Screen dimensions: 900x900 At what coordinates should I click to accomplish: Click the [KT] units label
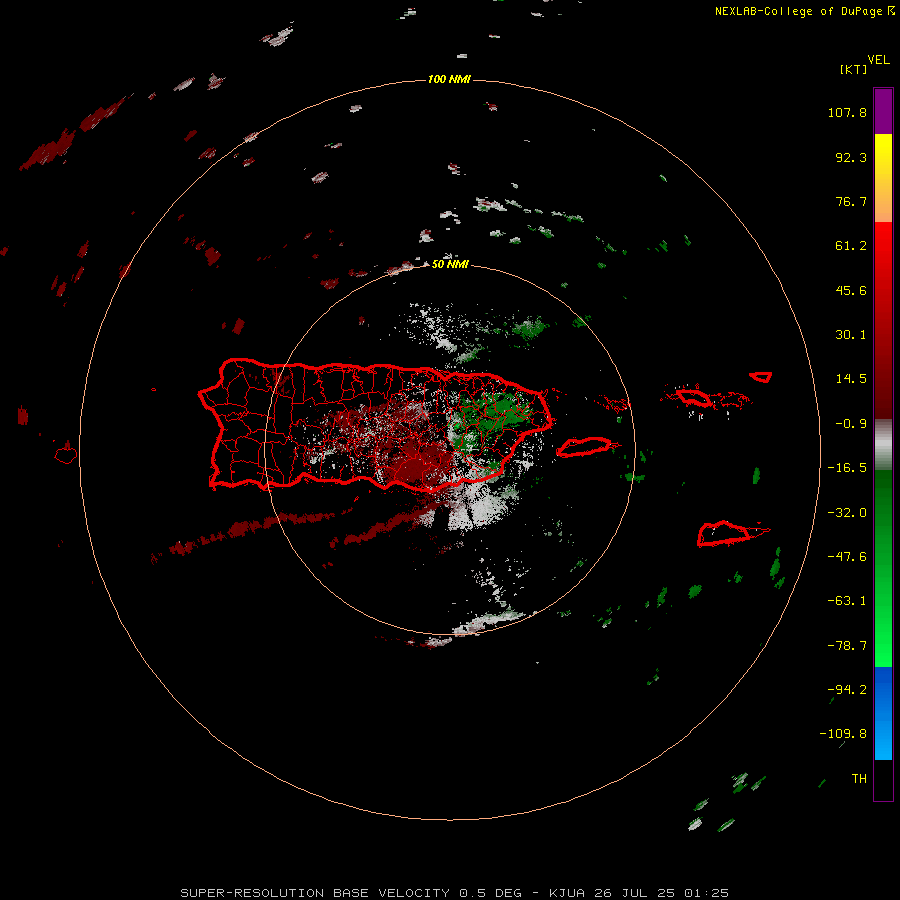(x=854, y=69)
